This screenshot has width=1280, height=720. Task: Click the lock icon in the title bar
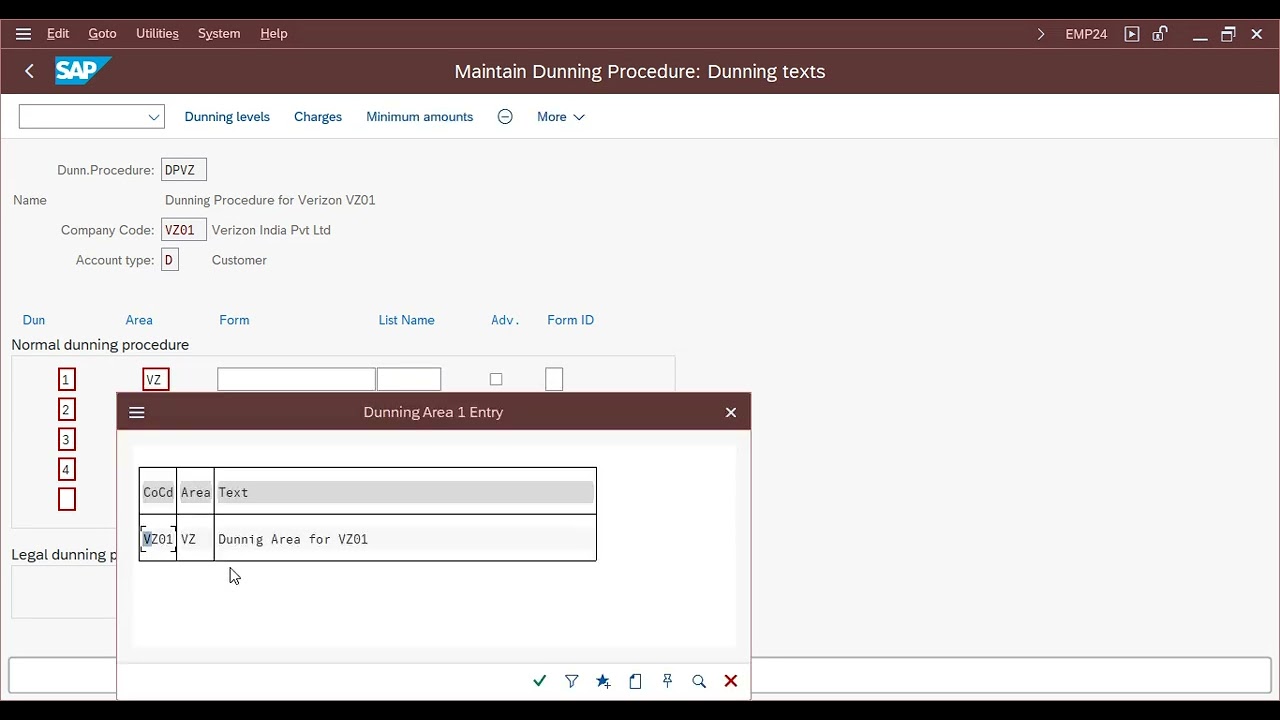tap(1160, 34)
